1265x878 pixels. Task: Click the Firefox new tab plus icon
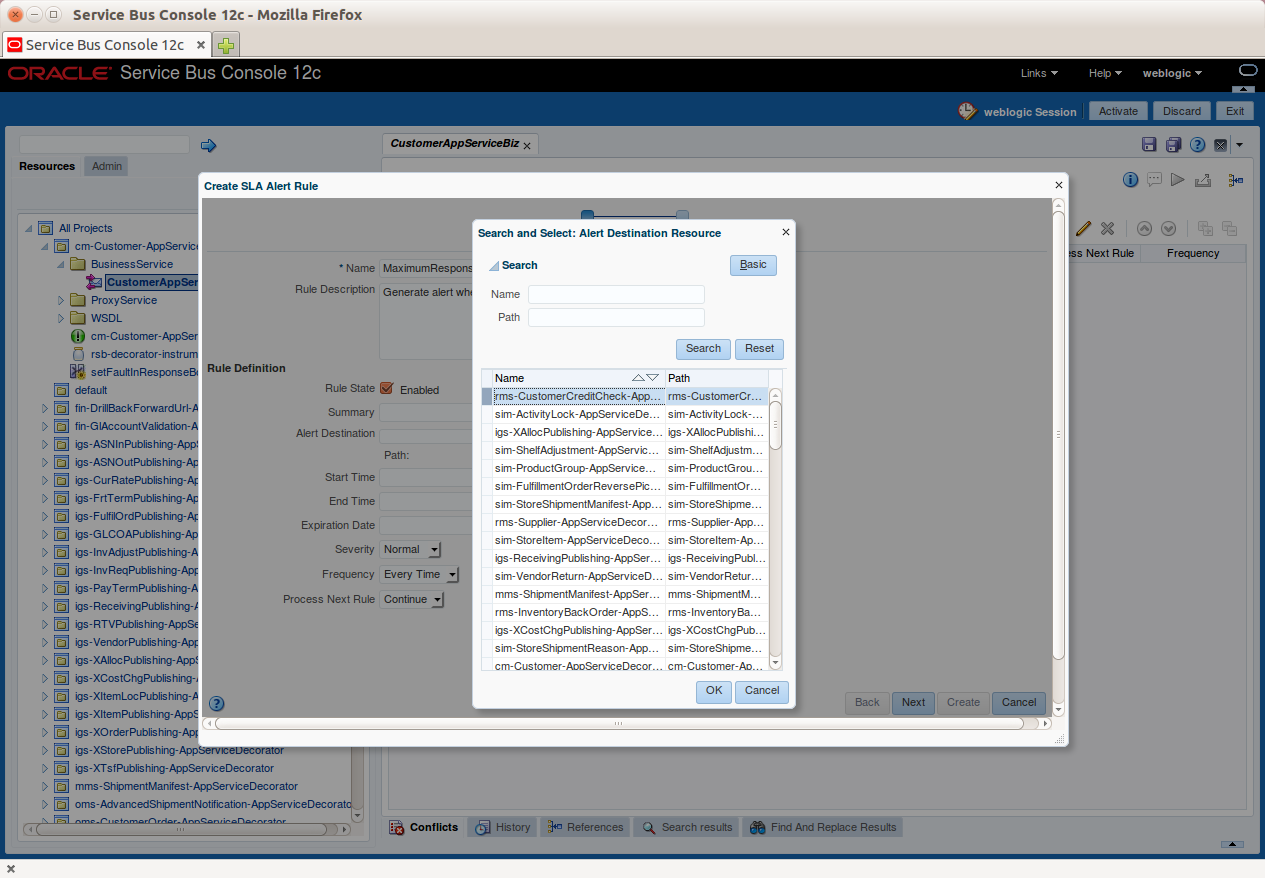coord(226,45)
